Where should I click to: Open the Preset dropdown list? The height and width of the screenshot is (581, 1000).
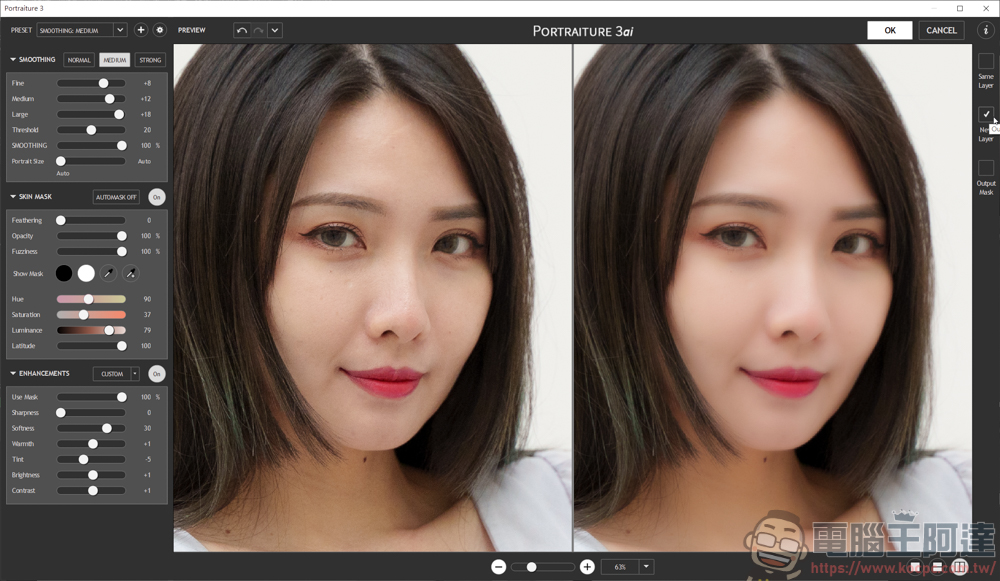[120, 30]
